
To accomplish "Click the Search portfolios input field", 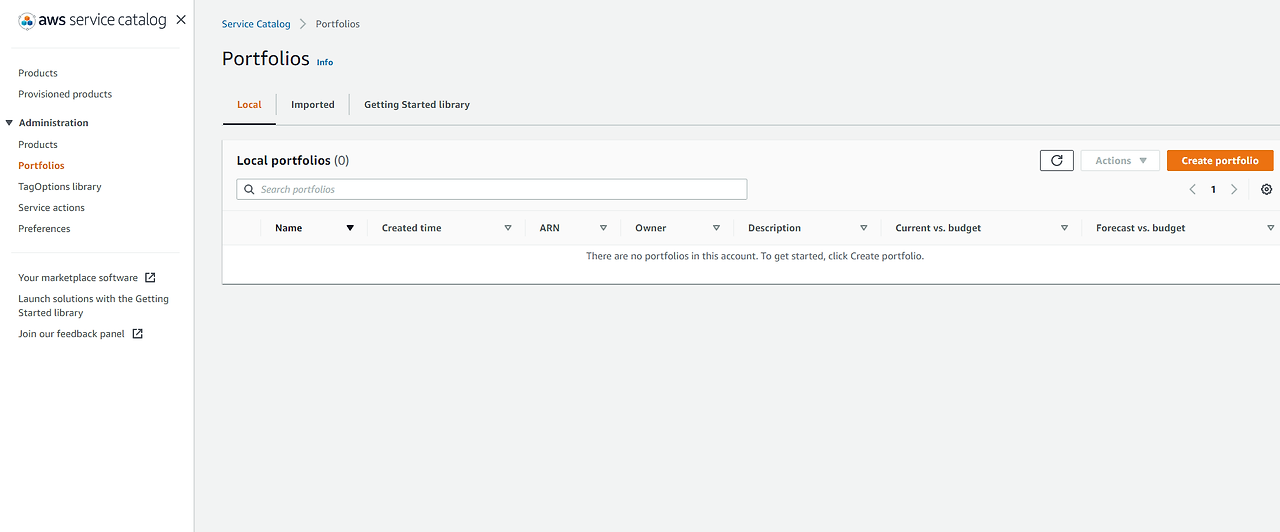I will point(492,189).
